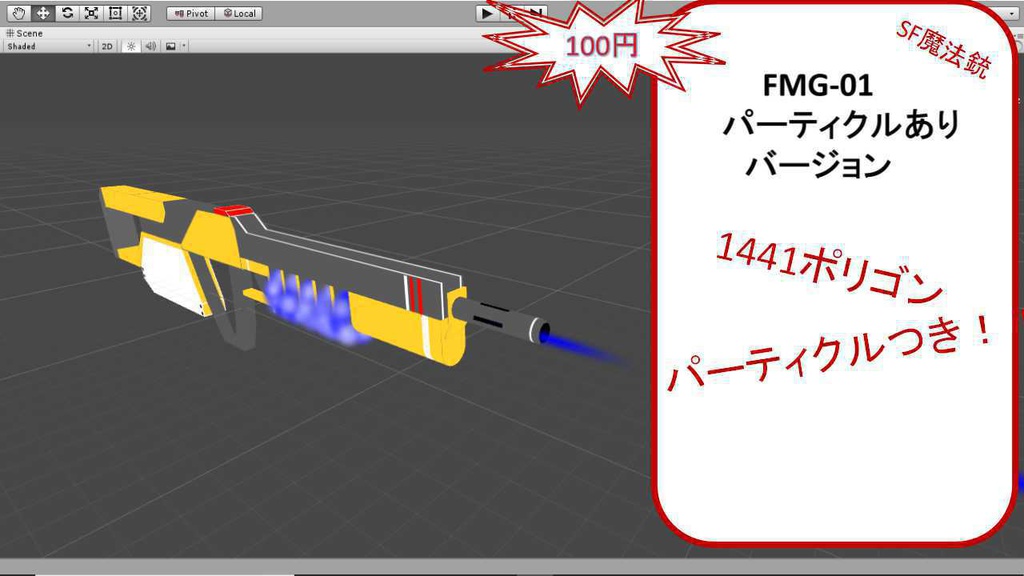The height and width of the screenshot is (576, 1024).
Task: Toggle scene effects image icon
Action: pyautogui.click(x=170, y=46)
